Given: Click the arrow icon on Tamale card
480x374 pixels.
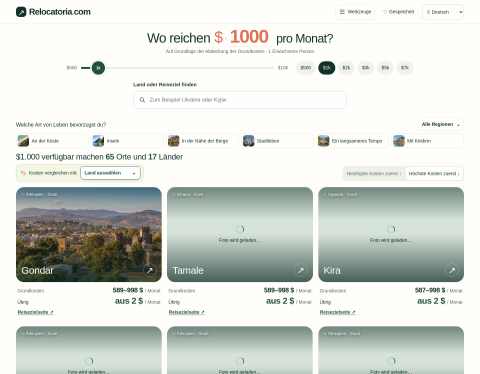Looking at the screenshot, I should 301,270.
